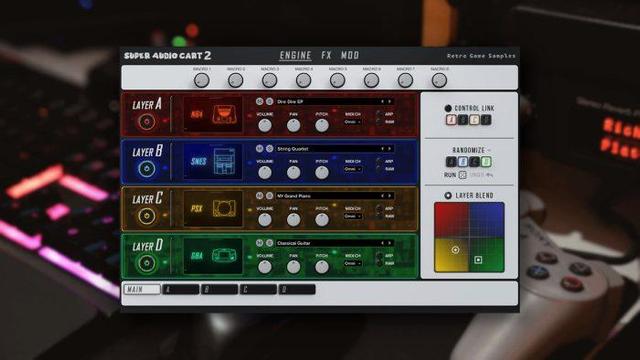This screenshot has width=640, height=360.
Task: Toggle Control Link for layer C
Action: coord(474,120)
